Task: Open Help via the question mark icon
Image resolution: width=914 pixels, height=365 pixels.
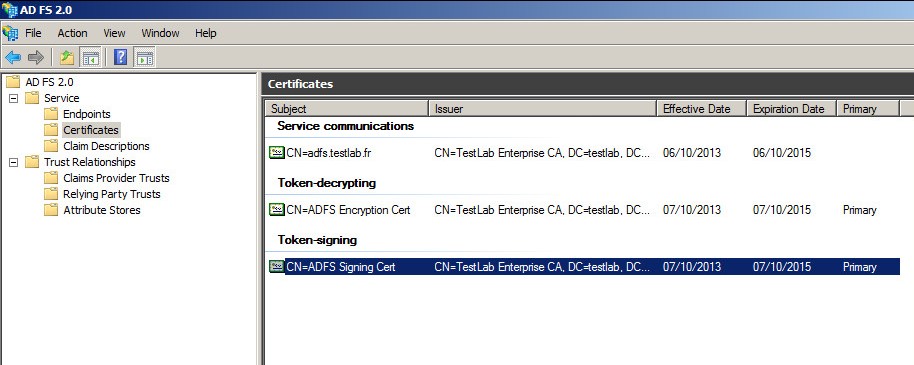Action: point(120,57)
